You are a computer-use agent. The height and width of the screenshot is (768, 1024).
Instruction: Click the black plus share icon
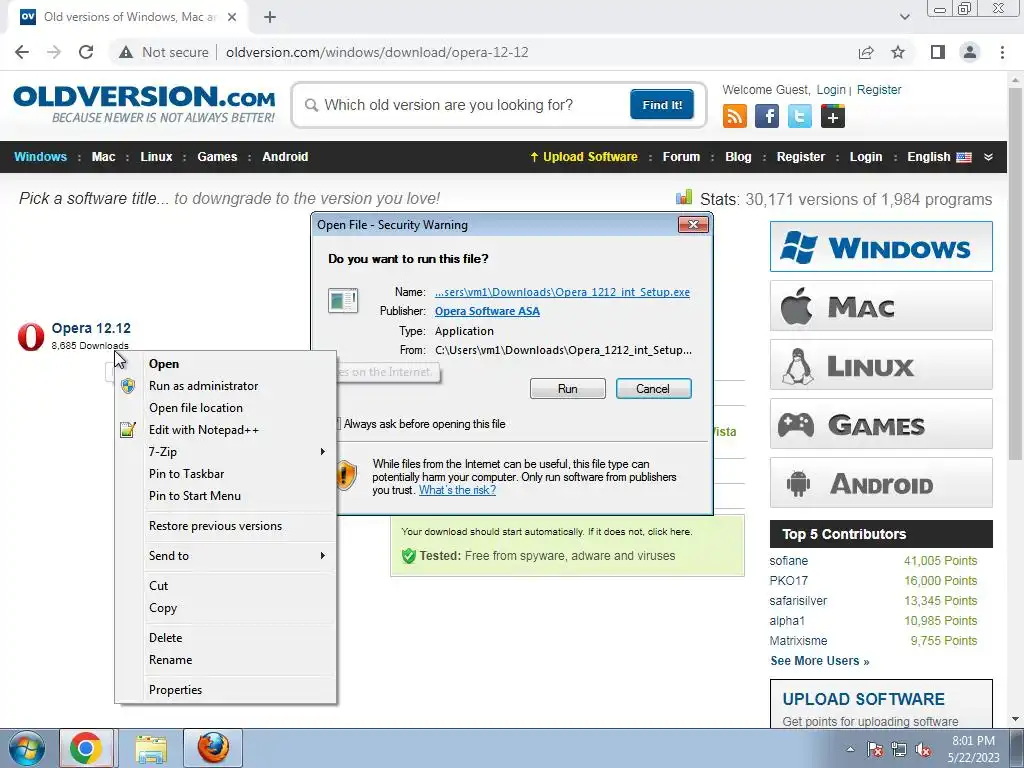tap(833, 116)
